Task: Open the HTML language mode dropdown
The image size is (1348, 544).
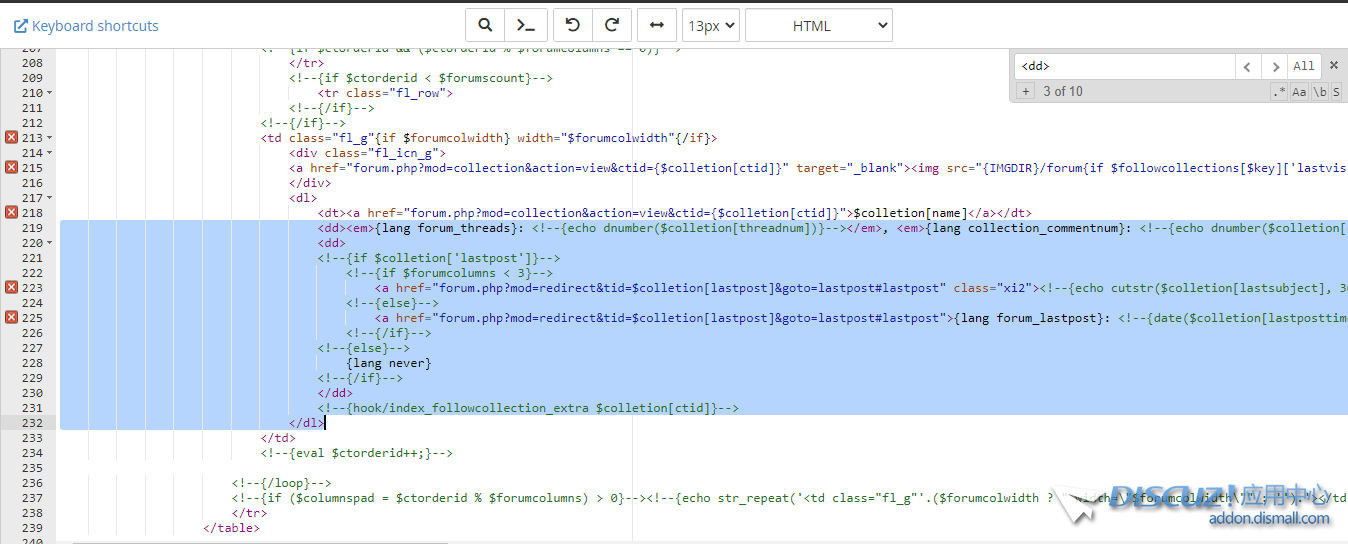Action: (x=818, y=26)
